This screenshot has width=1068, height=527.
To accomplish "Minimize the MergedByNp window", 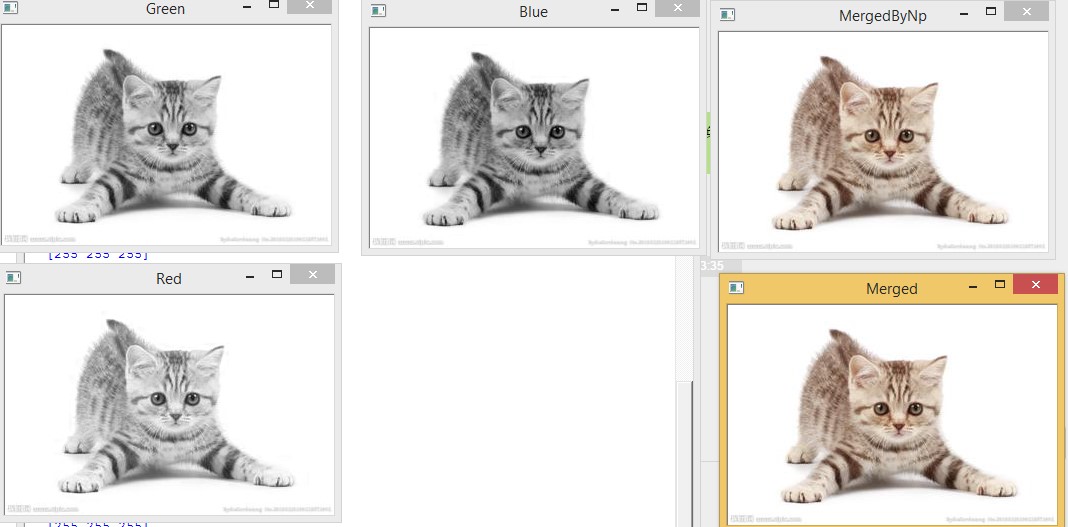I will point(964,14).
